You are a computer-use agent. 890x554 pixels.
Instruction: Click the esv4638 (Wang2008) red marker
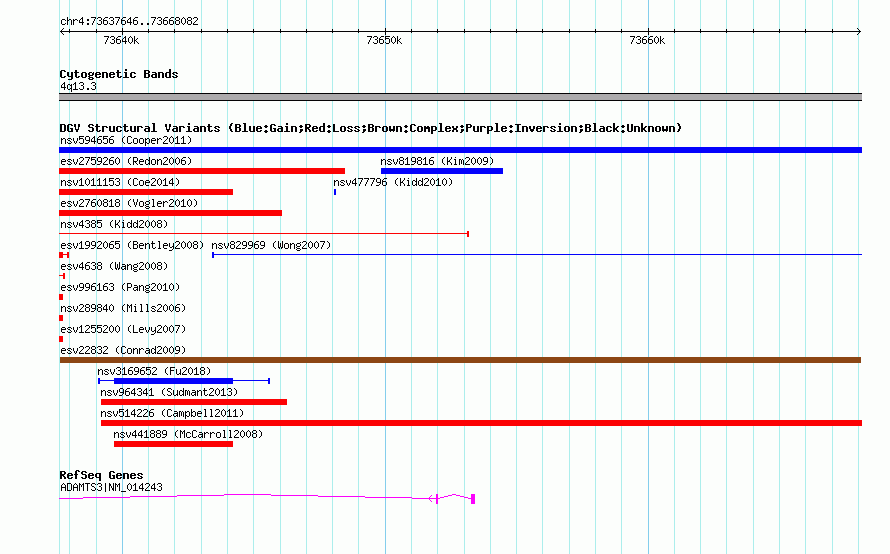[62, 276]
